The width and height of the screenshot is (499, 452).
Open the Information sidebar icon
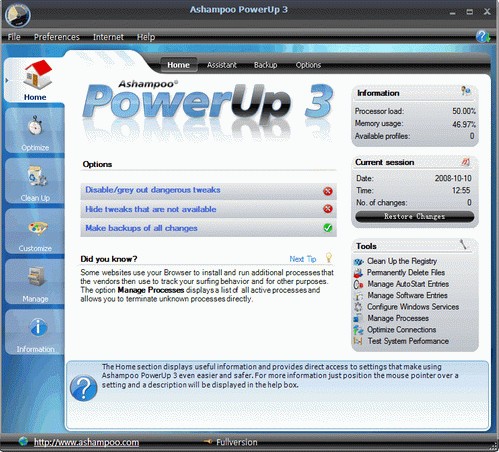click(38, 327)
